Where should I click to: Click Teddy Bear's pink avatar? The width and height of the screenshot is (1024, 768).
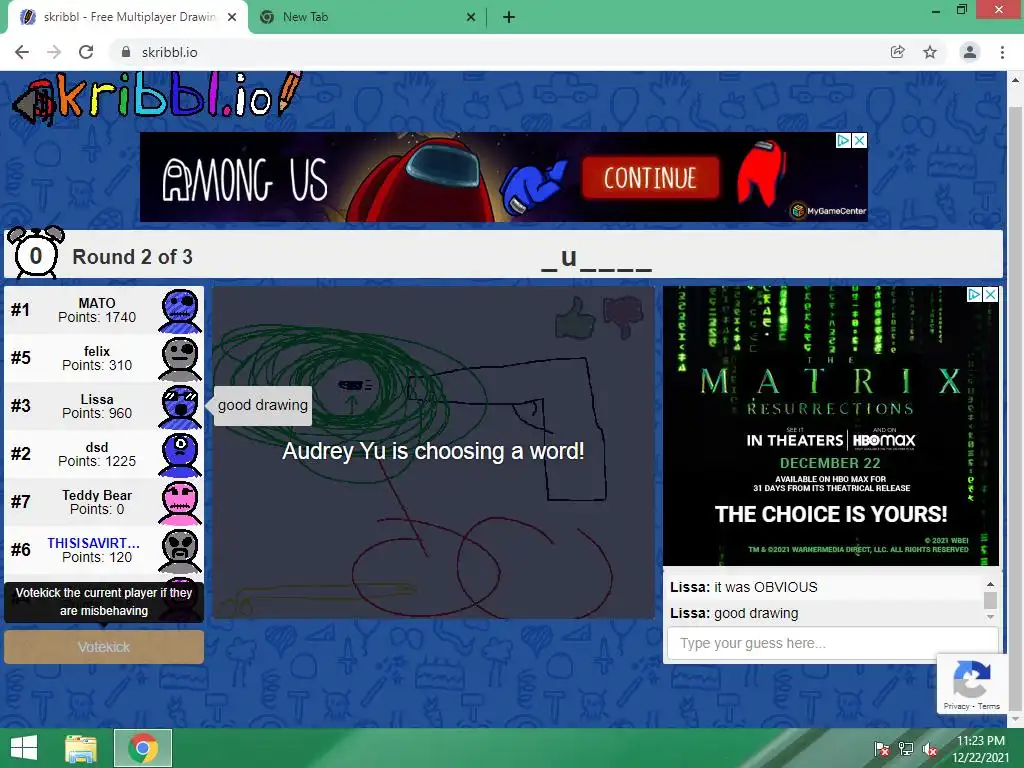[180, 503]
